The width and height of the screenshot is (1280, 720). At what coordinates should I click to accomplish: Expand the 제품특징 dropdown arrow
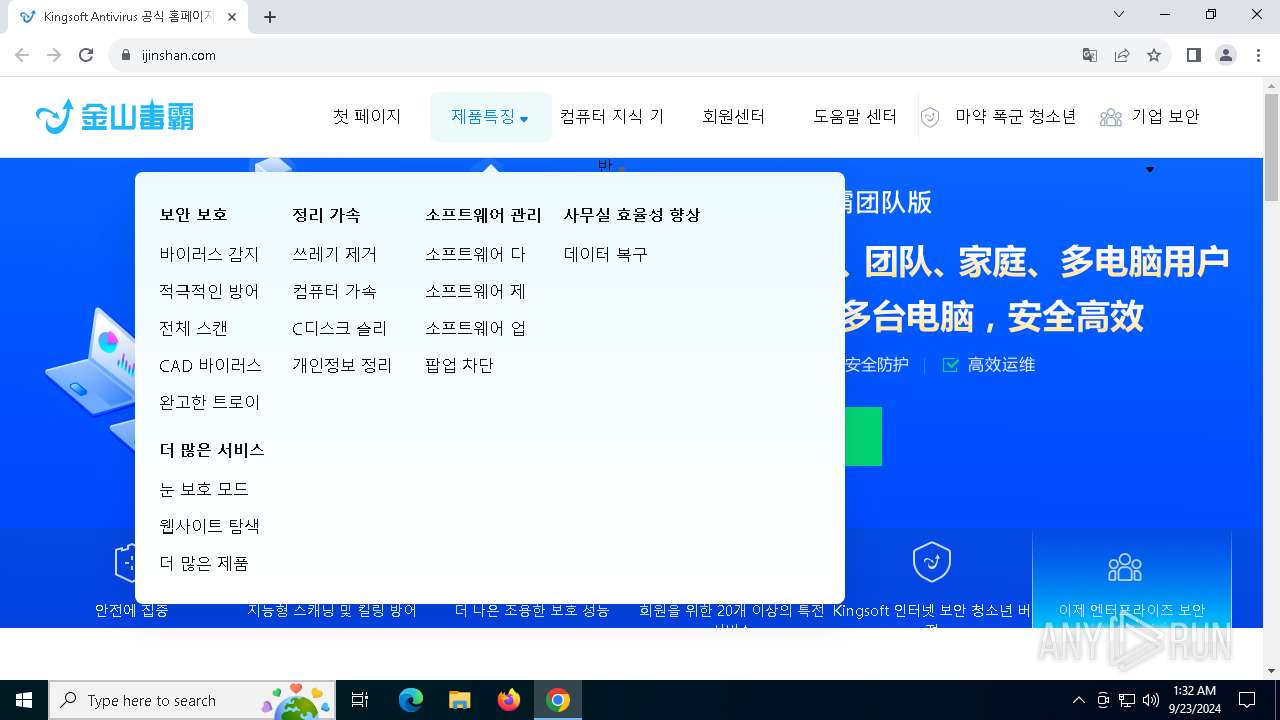pos(524,120)
